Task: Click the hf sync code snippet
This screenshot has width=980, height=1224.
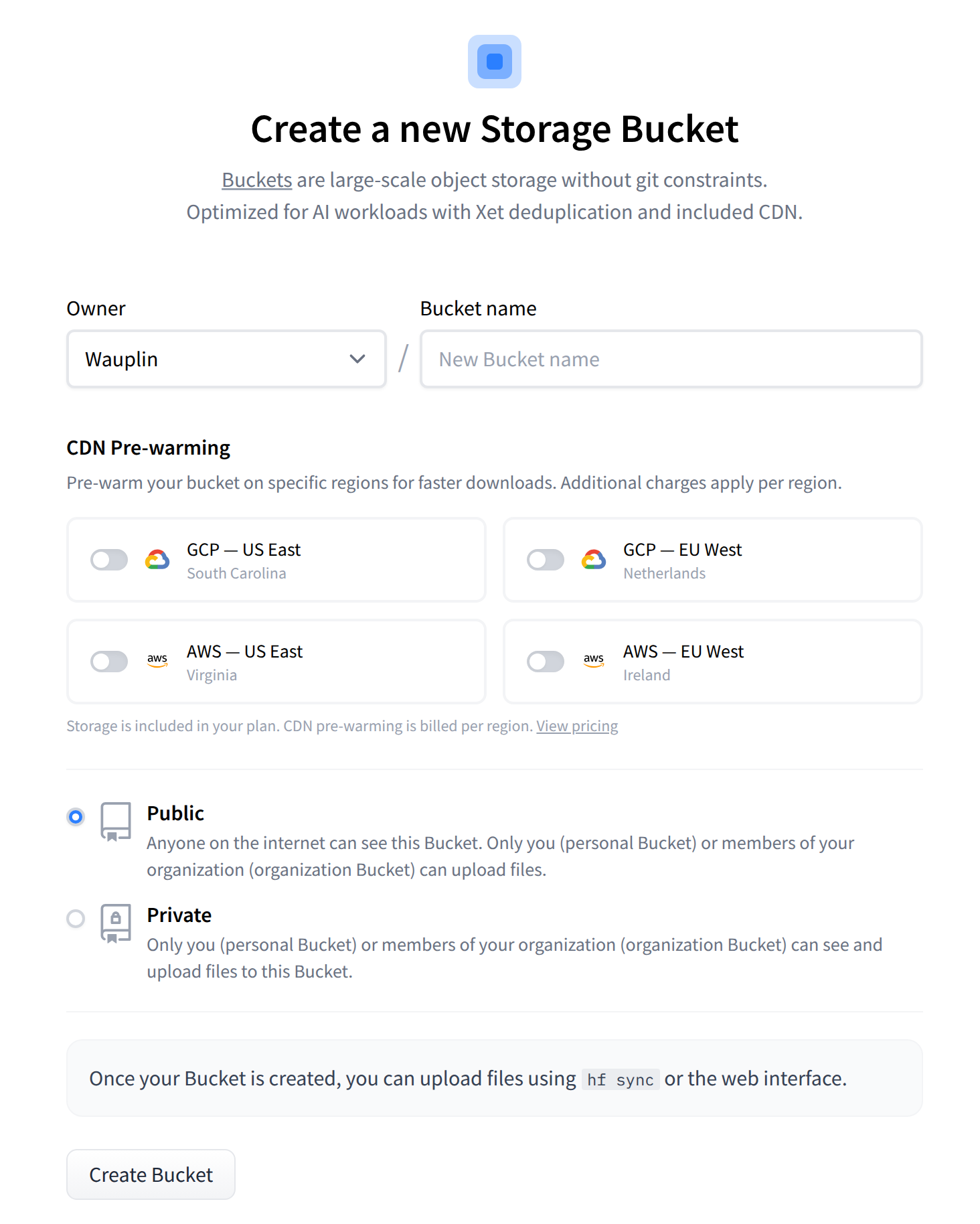Action: tap(620, 1079)
